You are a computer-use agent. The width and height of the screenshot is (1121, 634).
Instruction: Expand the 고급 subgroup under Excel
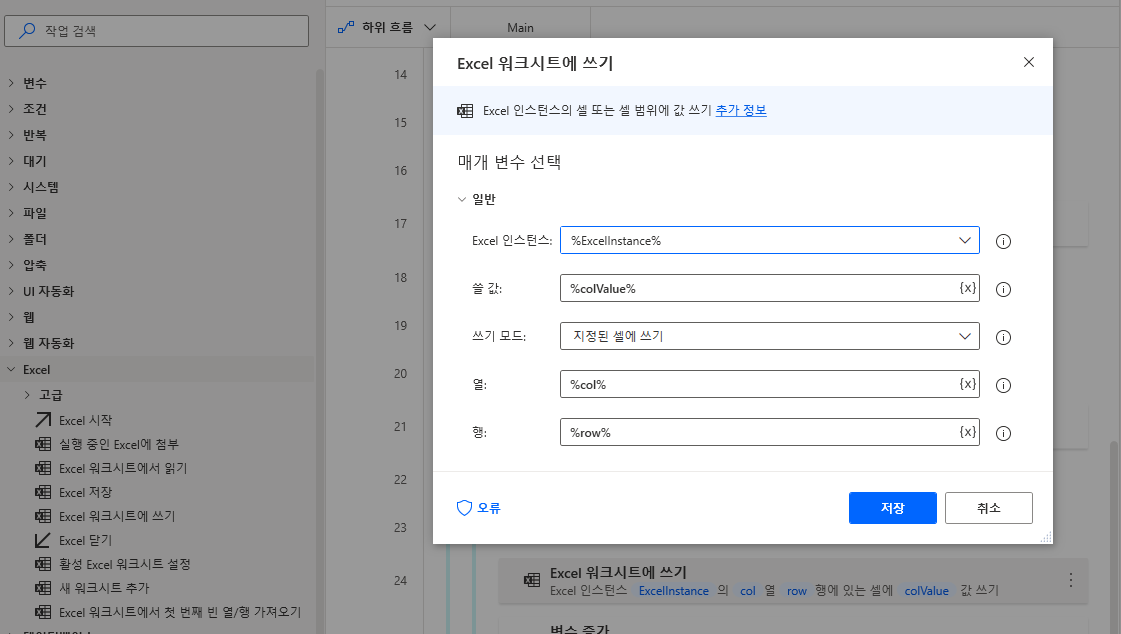click(x=27, y=395)
